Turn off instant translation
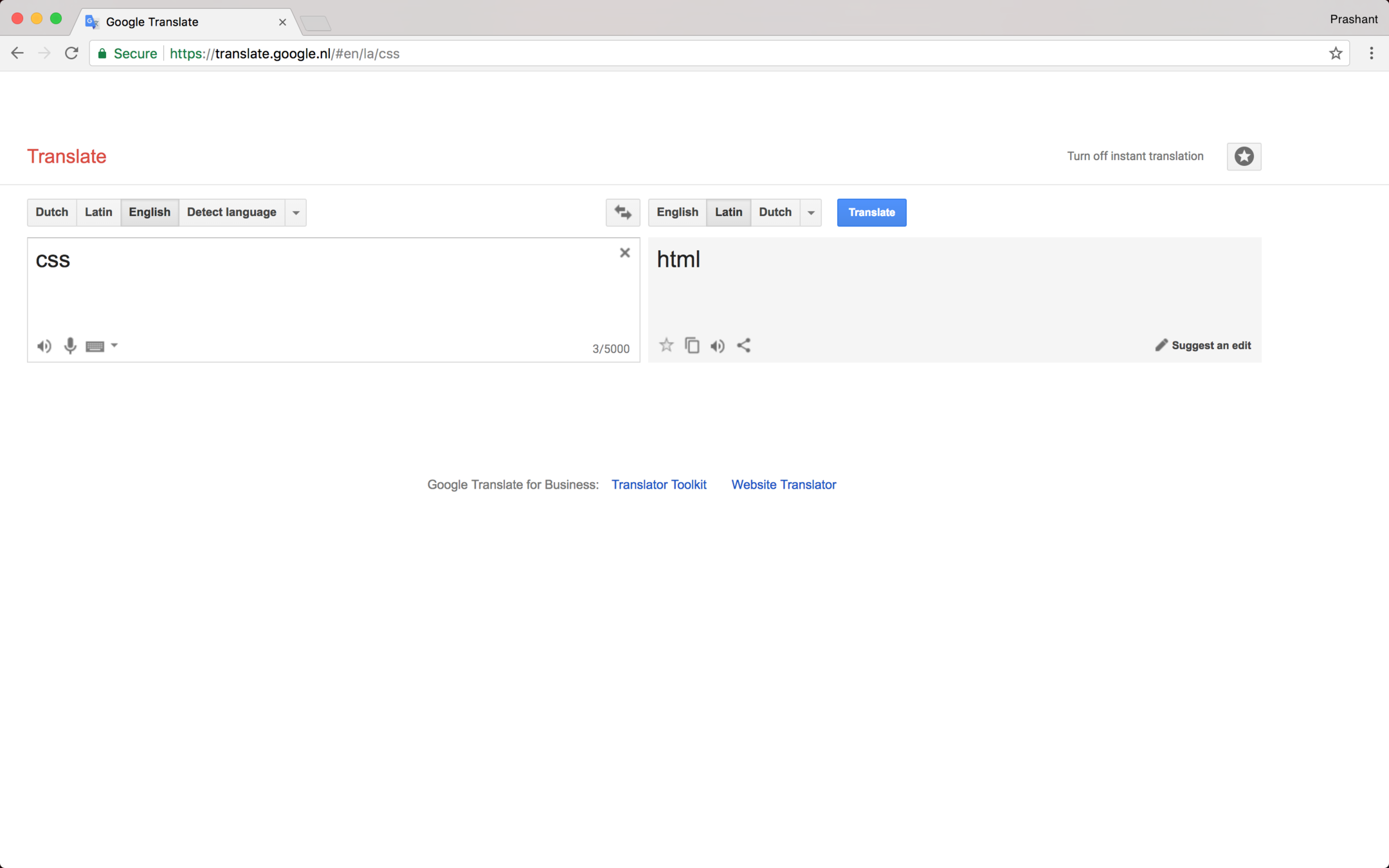 point(1135,156)
